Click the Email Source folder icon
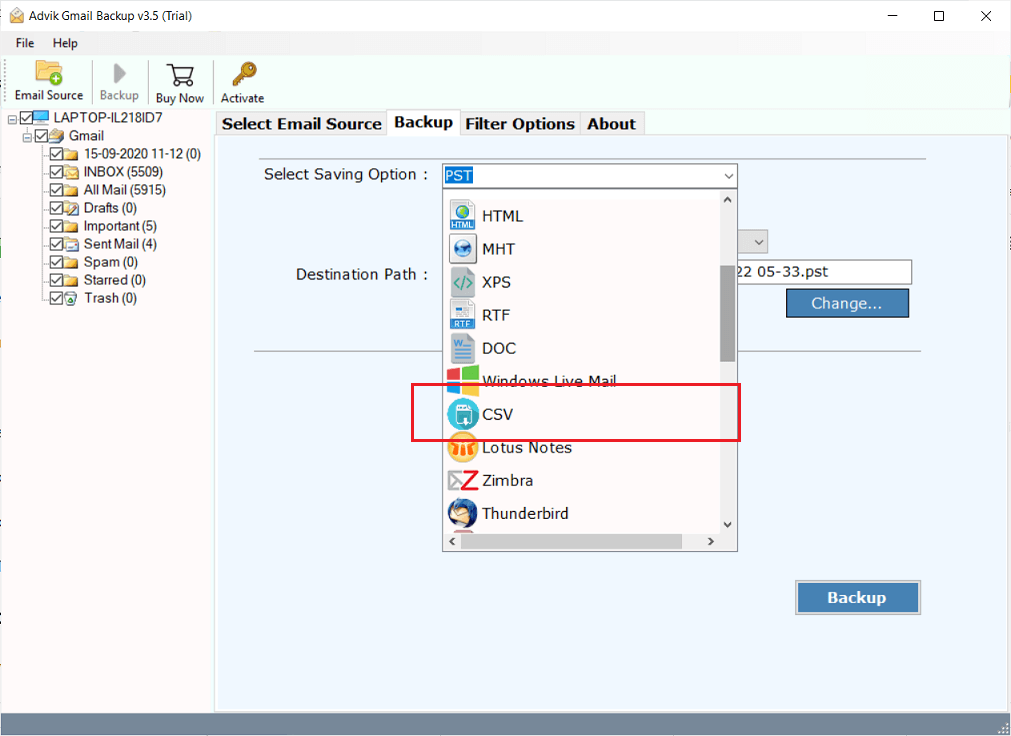Image resolution: width=1011 pixels, height=736 pixels. [x=49, y=73]
